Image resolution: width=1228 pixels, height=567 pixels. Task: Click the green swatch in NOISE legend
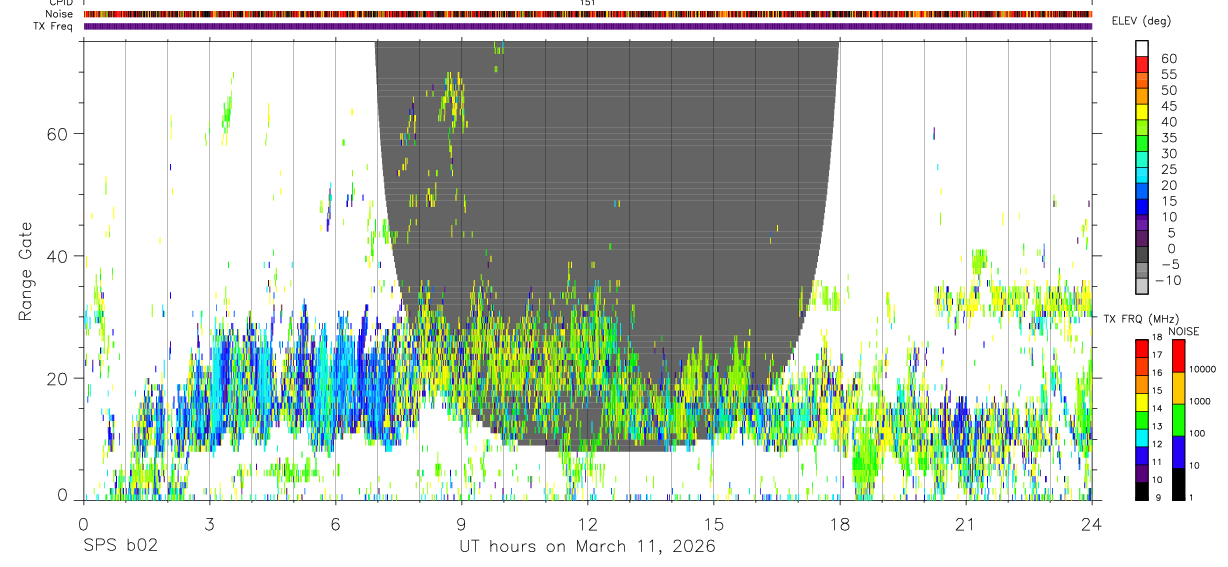point(1178,420)
